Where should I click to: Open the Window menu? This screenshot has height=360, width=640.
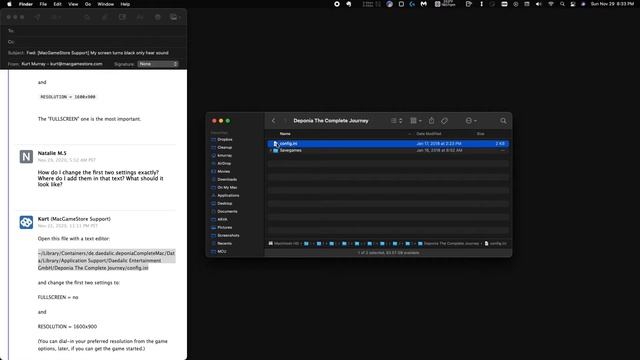(x=106, y=4)
